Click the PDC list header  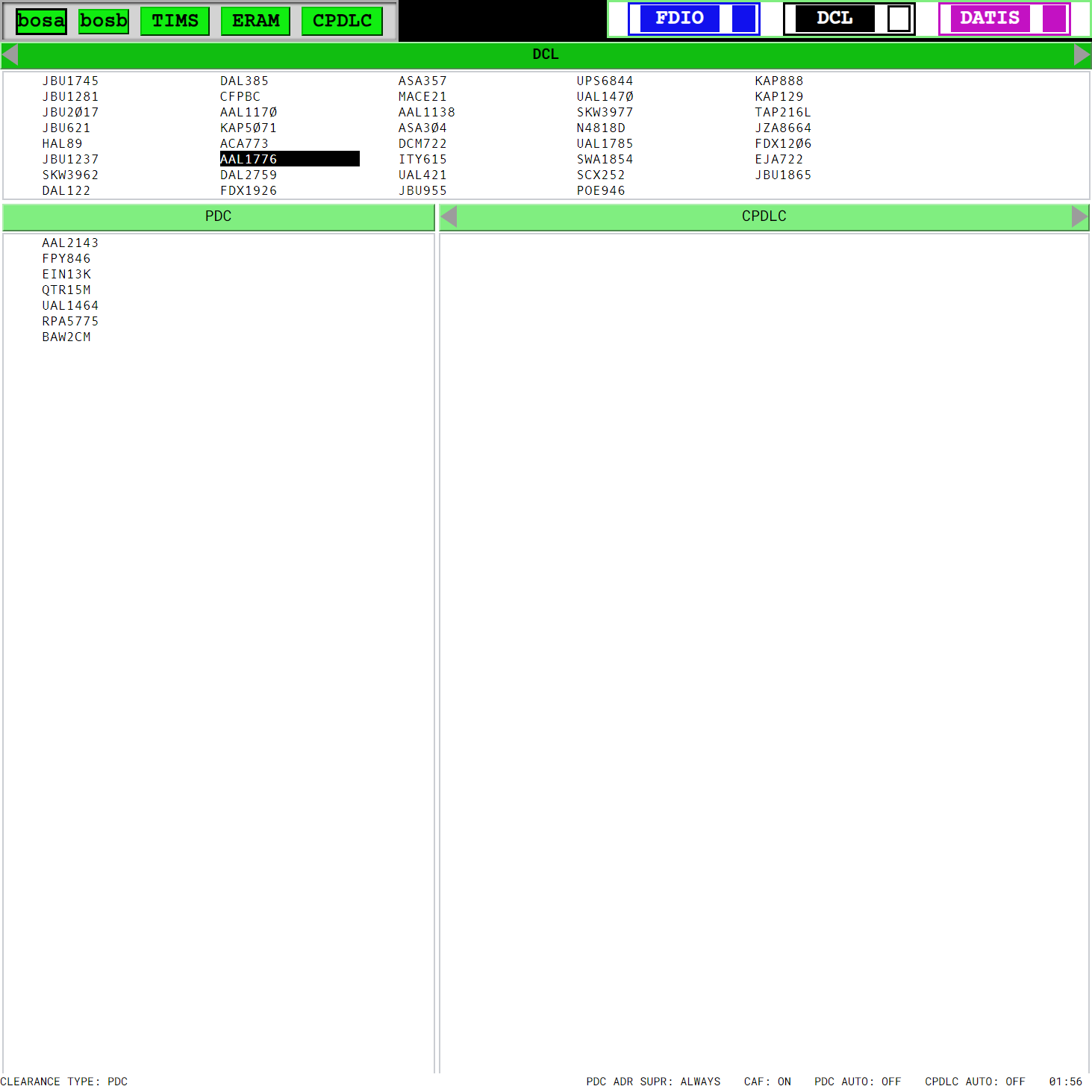click(x=219, y=216)
